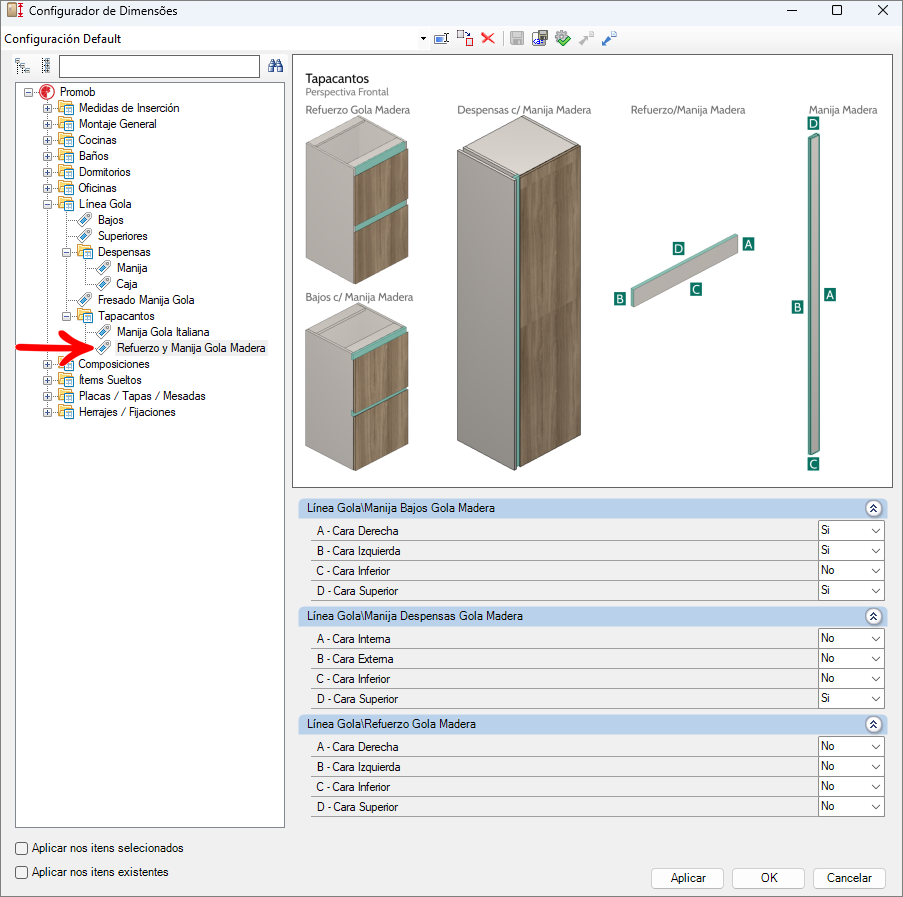Collapse the Promob root node

[x=28, y=92]
